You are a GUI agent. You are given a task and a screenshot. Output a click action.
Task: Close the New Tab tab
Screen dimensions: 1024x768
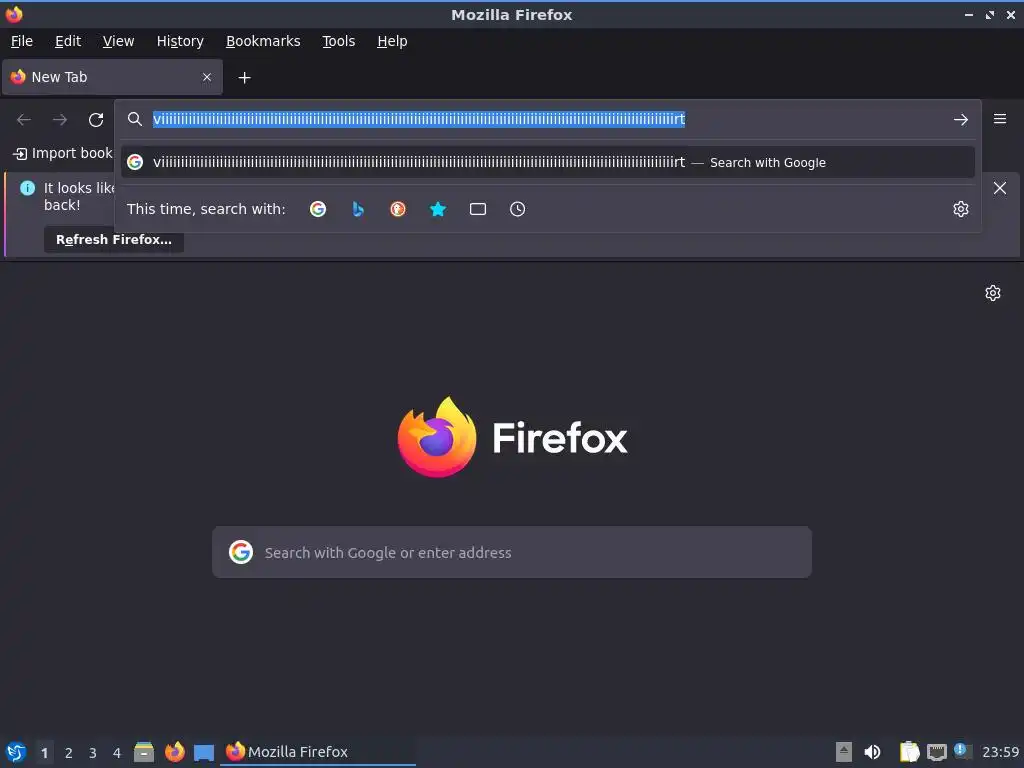click(x=207, y=77)
